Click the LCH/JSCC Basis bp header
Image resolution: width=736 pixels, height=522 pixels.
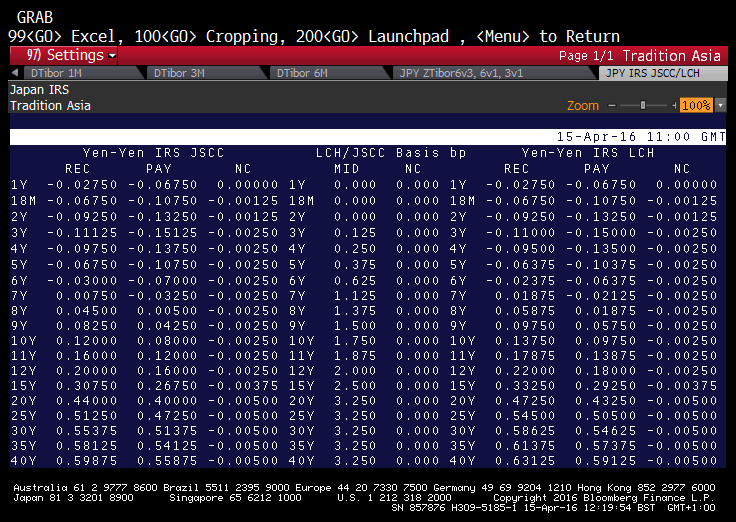(x=391, y=153)
